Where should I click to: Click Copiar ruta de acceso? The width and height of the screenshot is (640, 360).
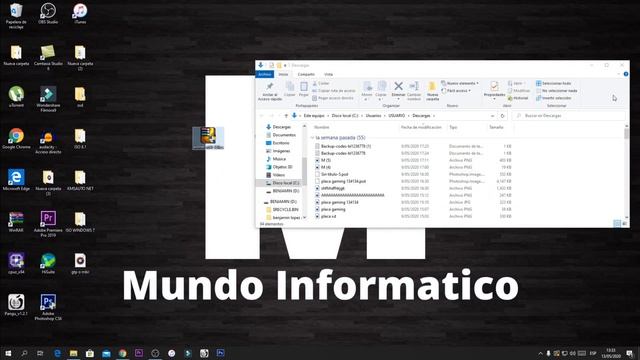333,91
